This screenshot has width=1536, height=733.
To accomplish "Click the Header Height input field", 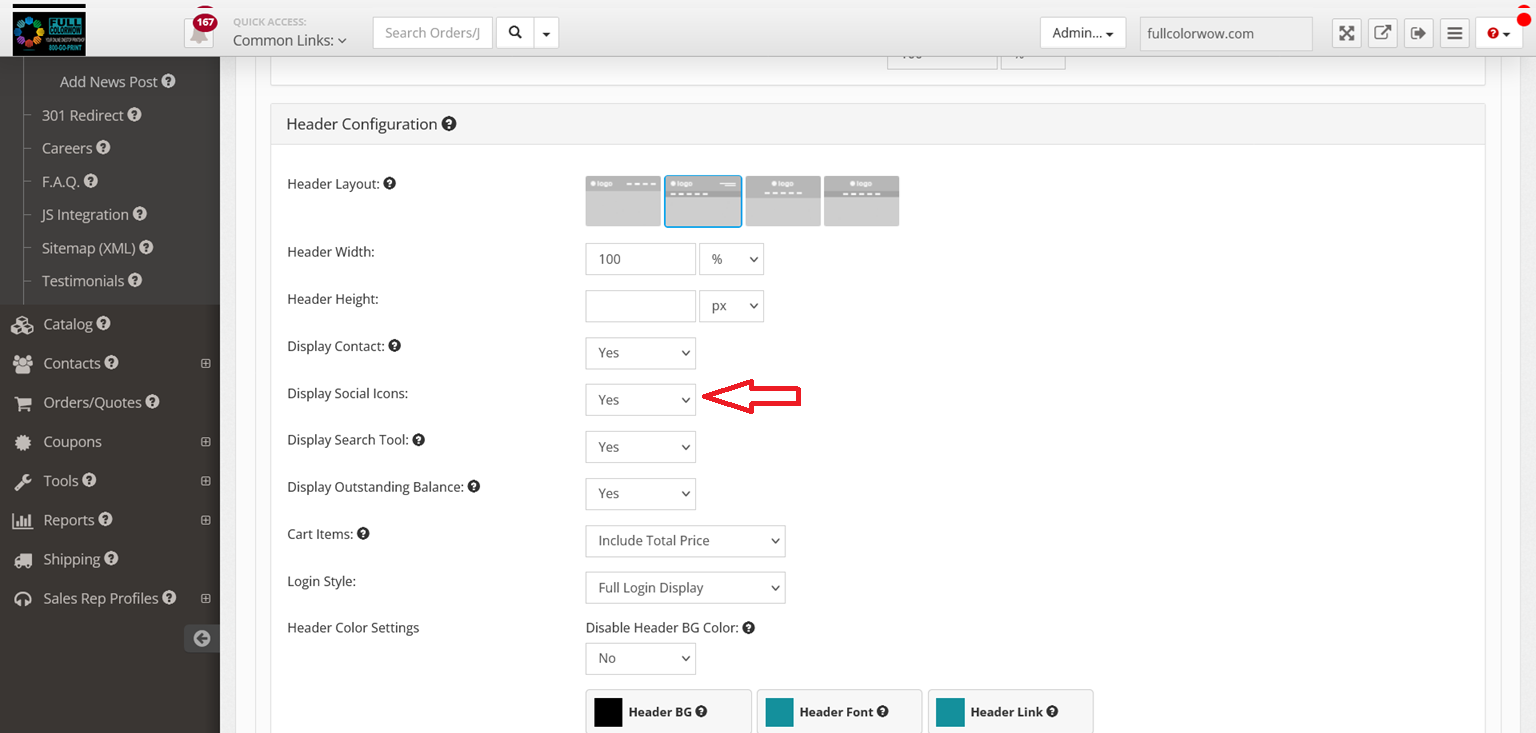I will tap(640, 306).
